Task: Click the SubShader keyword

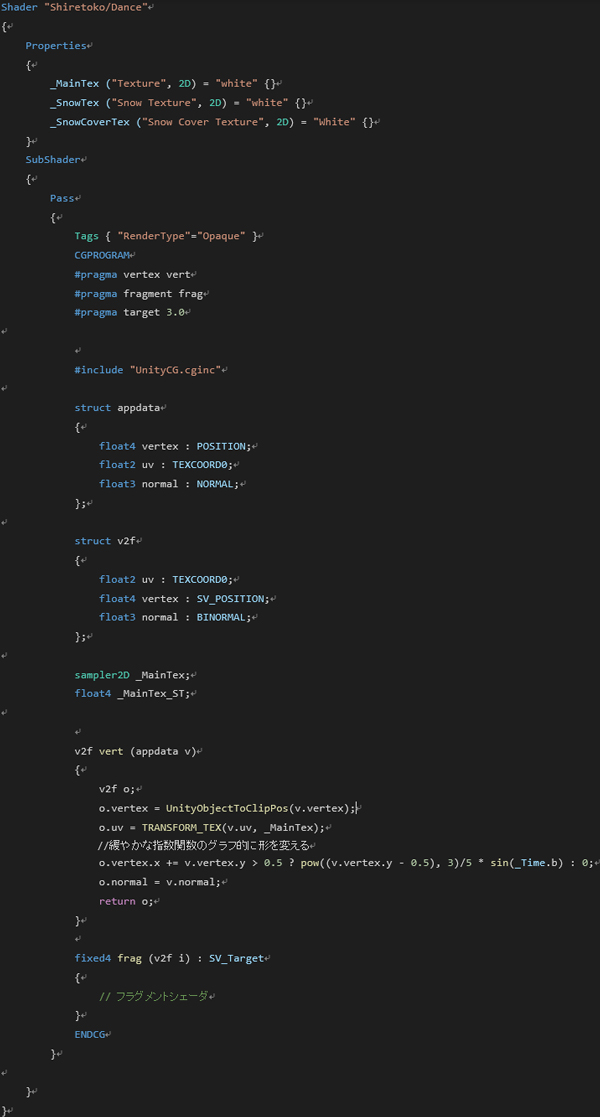Action: coord(53,160)
